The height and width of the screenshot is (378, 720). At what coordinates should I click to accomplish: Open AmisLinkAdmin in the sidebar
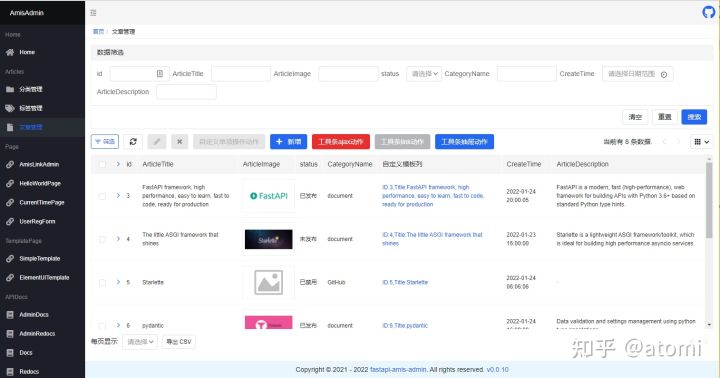(x=39, y=164)
